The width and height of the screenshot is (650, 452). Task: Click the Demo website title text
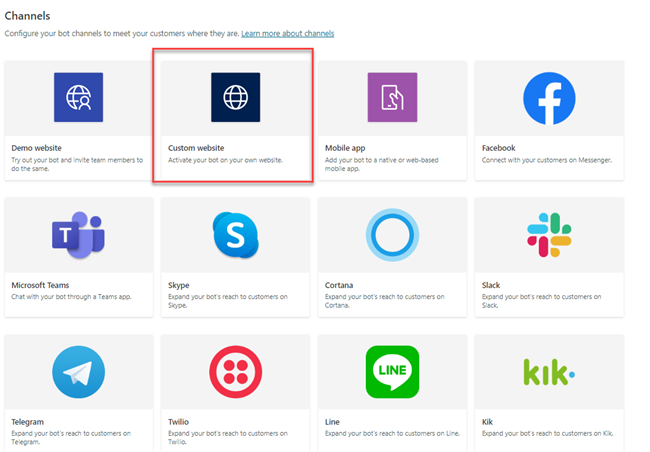pyautogui.click(x=36, y=148)
